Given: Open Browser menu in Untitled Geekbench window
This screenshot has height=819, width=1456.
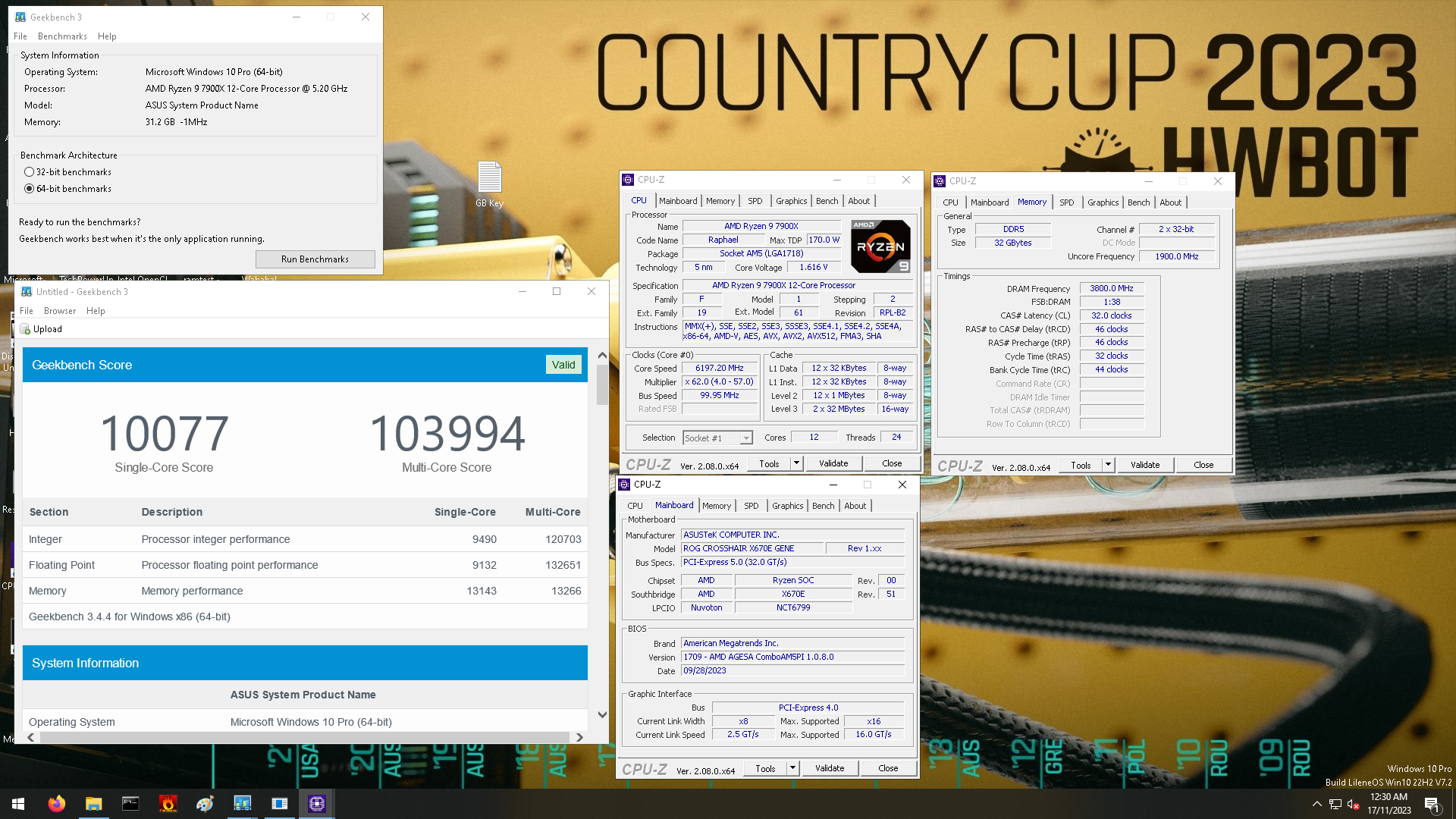Looking at the screenshot, I should (x=60, y=311).
